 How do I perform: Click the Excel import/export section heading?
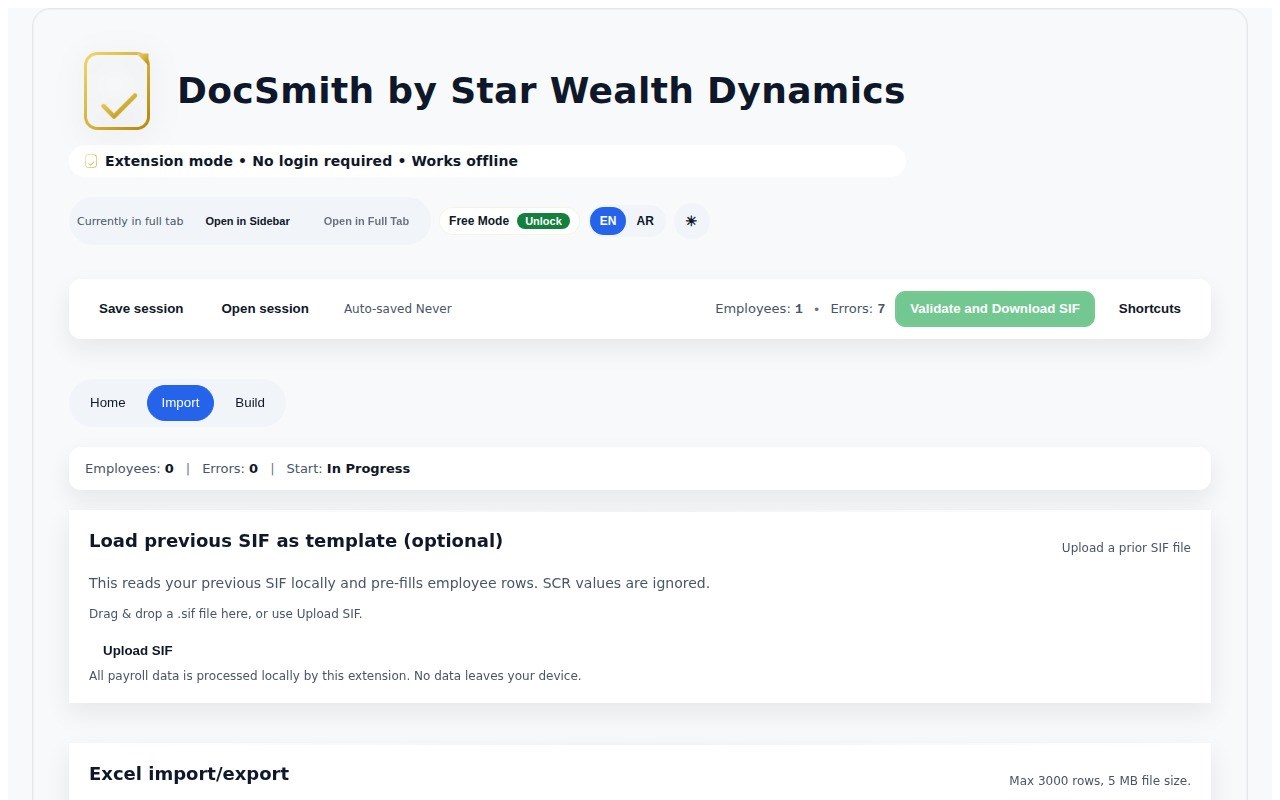pos(189,774)
